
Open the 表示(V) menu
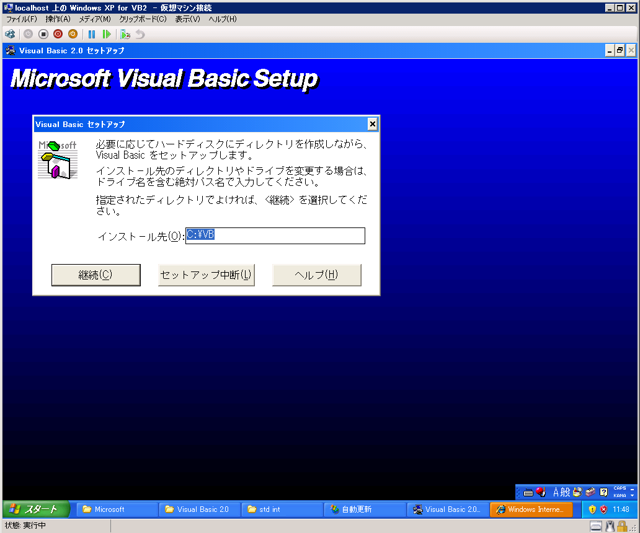(x=187, y=19)
